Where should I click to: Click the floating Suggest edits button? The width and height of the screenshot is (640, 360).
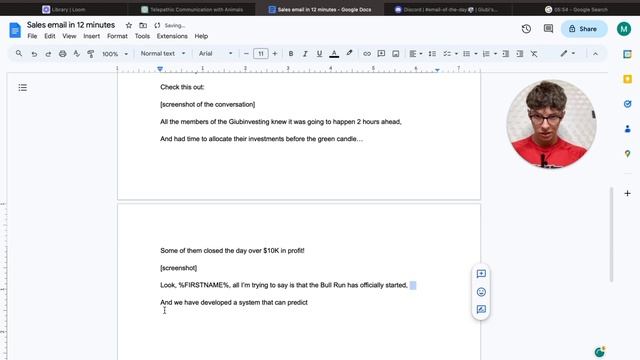pos(481,309)
